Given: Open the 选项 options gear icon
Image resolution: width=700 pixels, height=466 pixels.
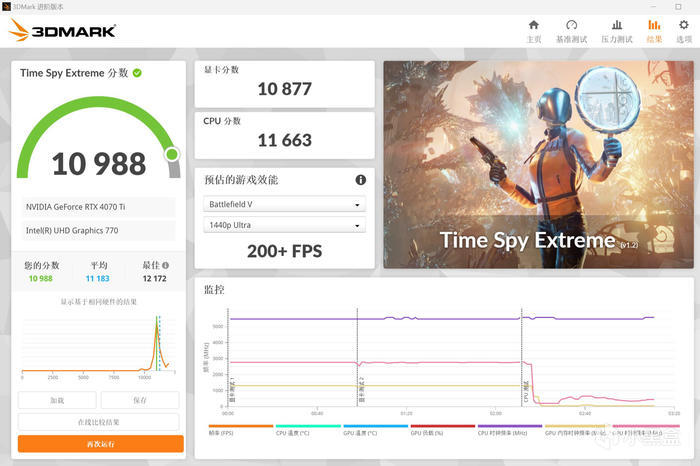Looking at the screenshot, I should click(683, 25).
